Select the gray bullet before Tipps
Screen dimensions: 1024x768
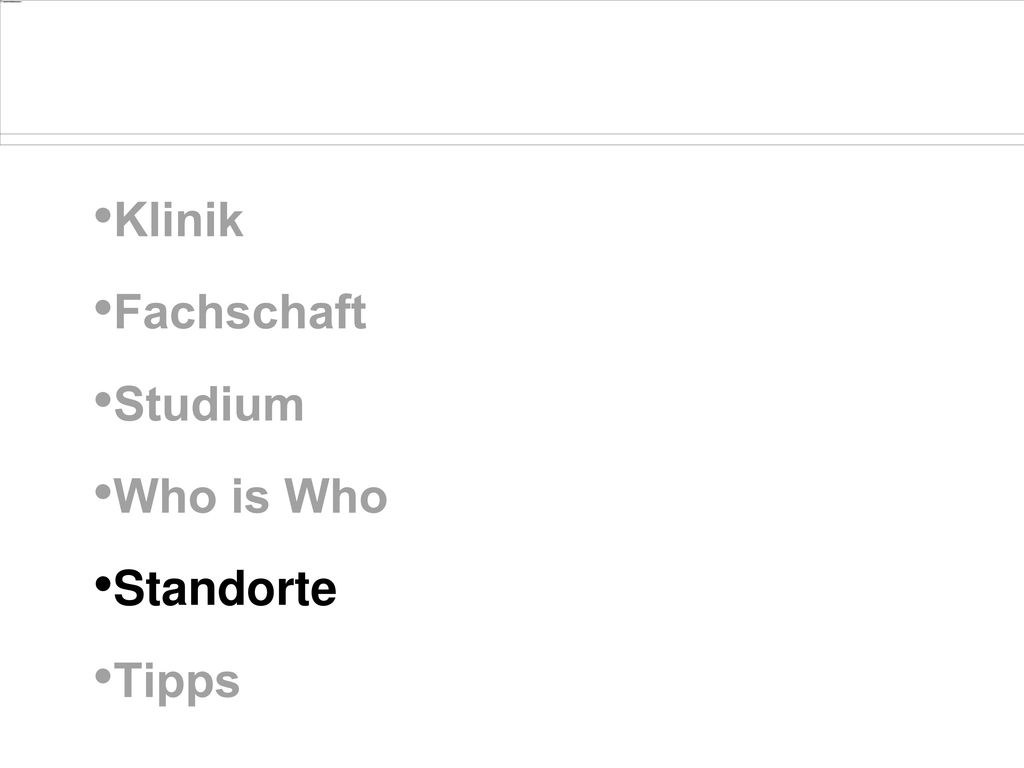pos(103,676)
